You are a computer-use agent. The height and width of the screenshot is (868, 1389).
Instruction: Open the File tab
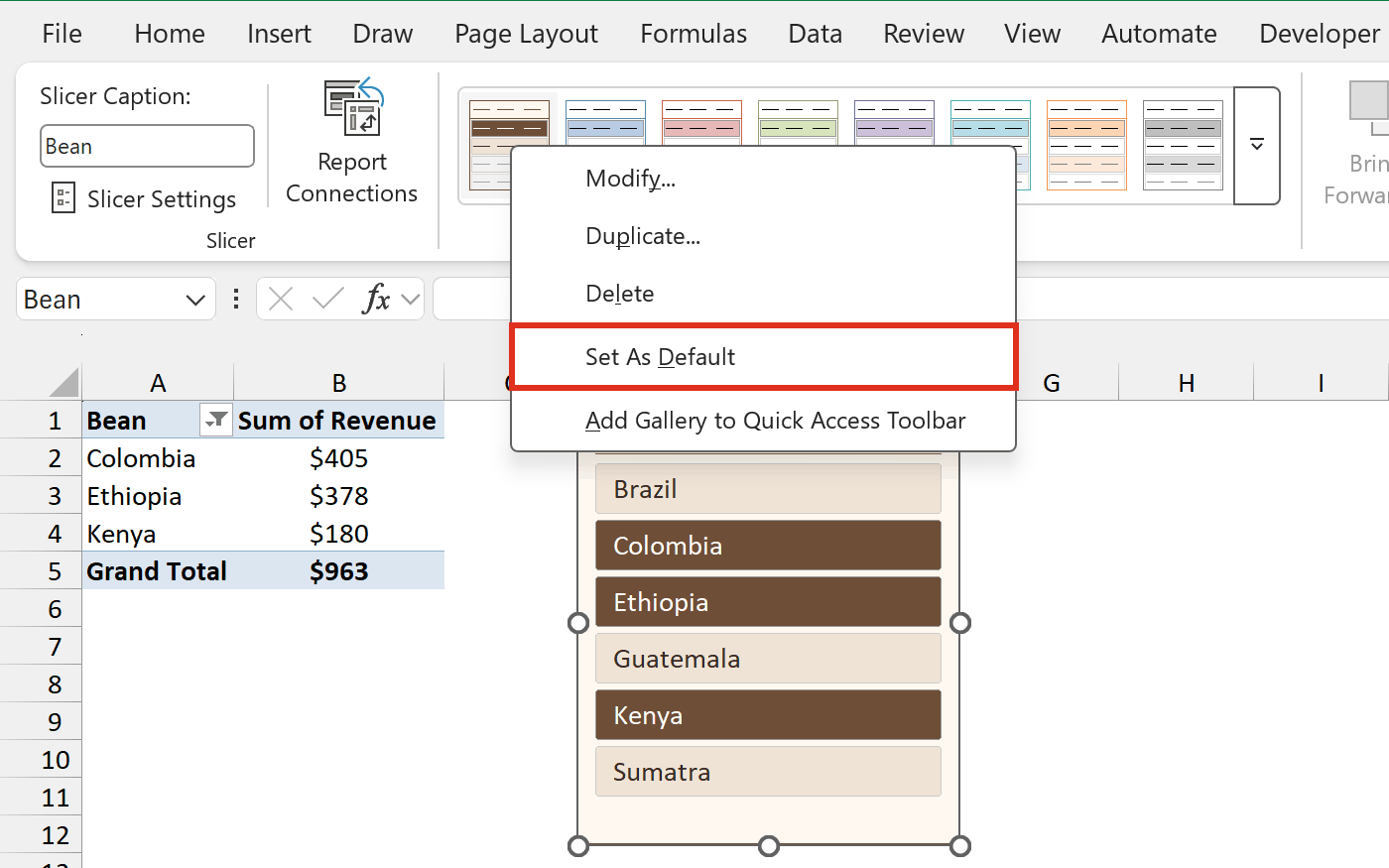tap(62, 34)
